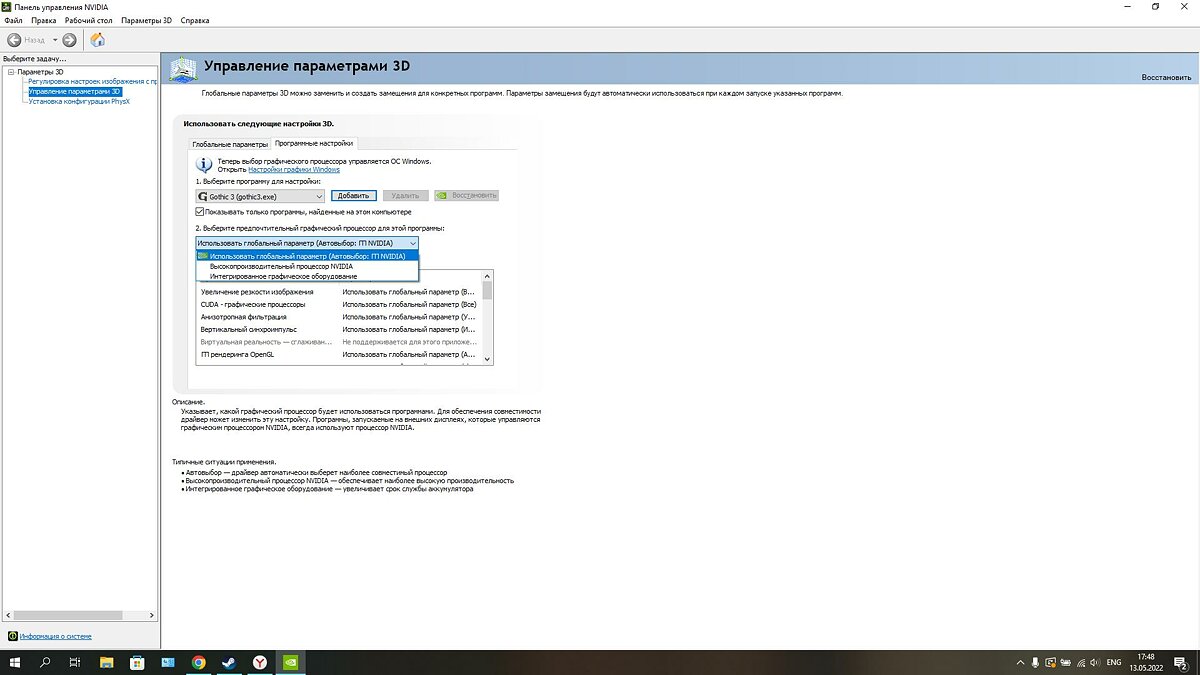Click the settings list scrollbar down arrow

tap(487, 358)
